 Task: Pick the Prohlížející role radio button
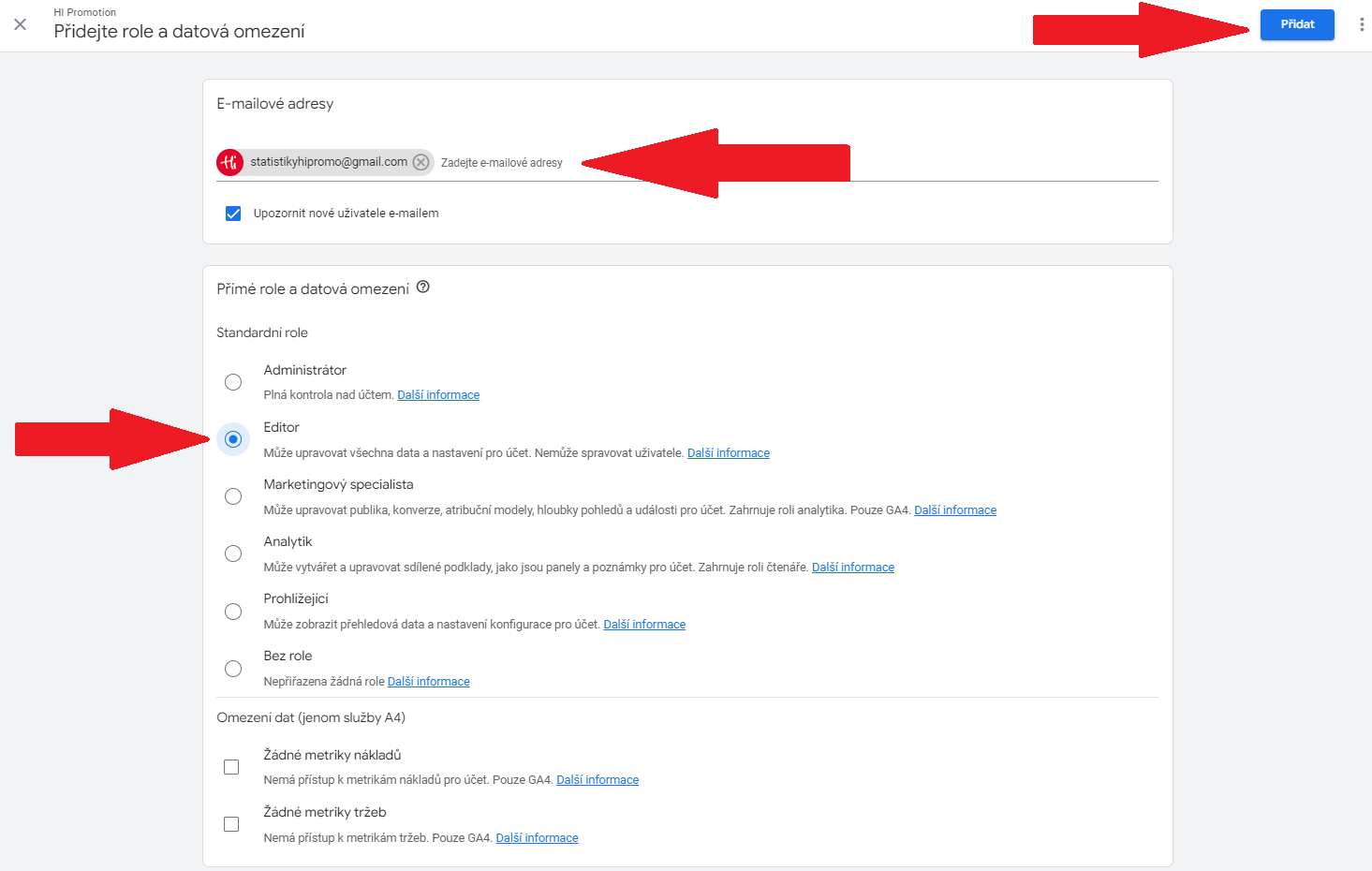click(233, 612)
